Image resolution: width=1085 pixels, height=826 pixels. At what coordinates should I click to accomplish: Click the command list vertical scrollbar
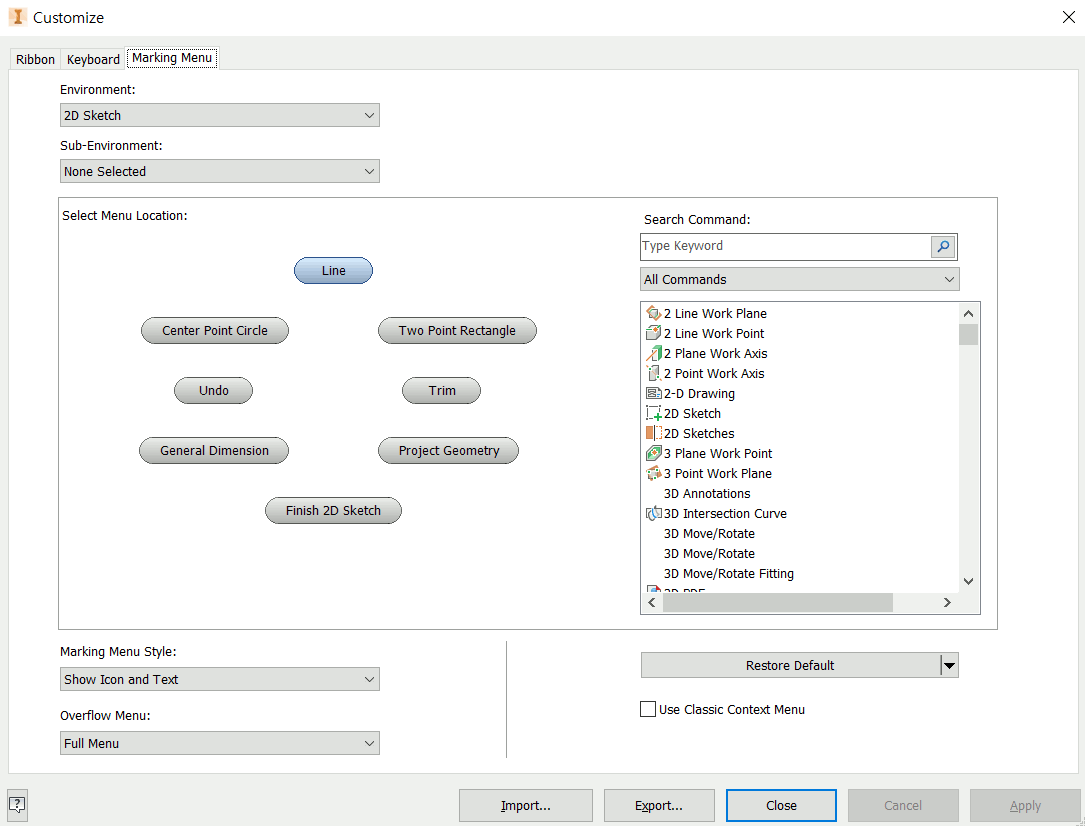968,450
